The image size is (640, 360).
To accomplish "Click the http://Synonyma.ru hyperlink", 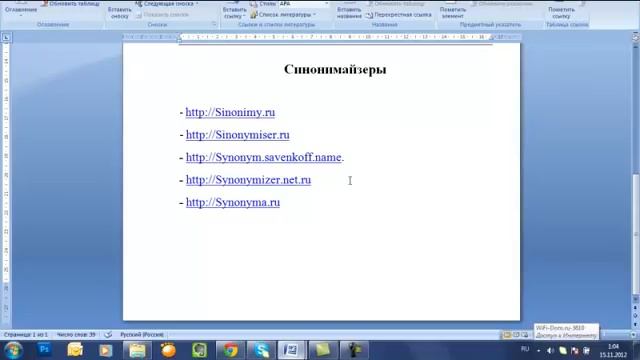I will 233,202.
